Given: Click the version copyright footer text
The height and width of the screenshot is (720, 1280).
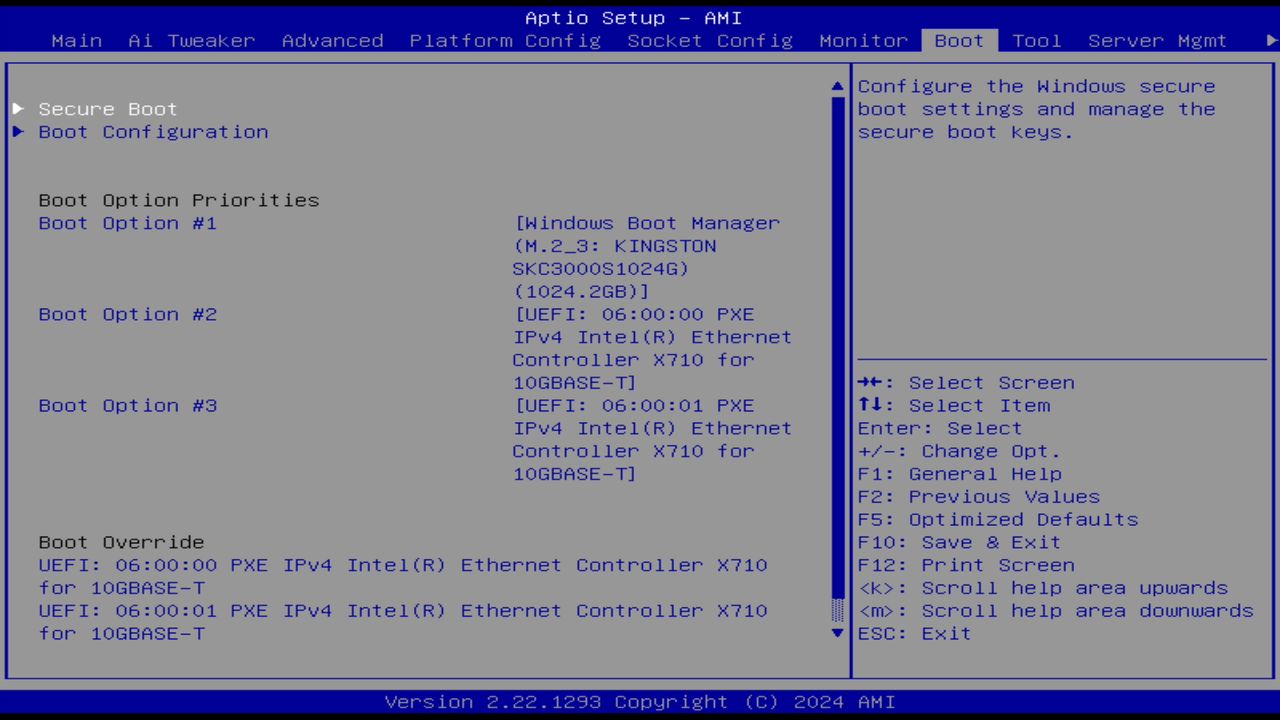Looking at the screenshot, I should click(640, 702).
